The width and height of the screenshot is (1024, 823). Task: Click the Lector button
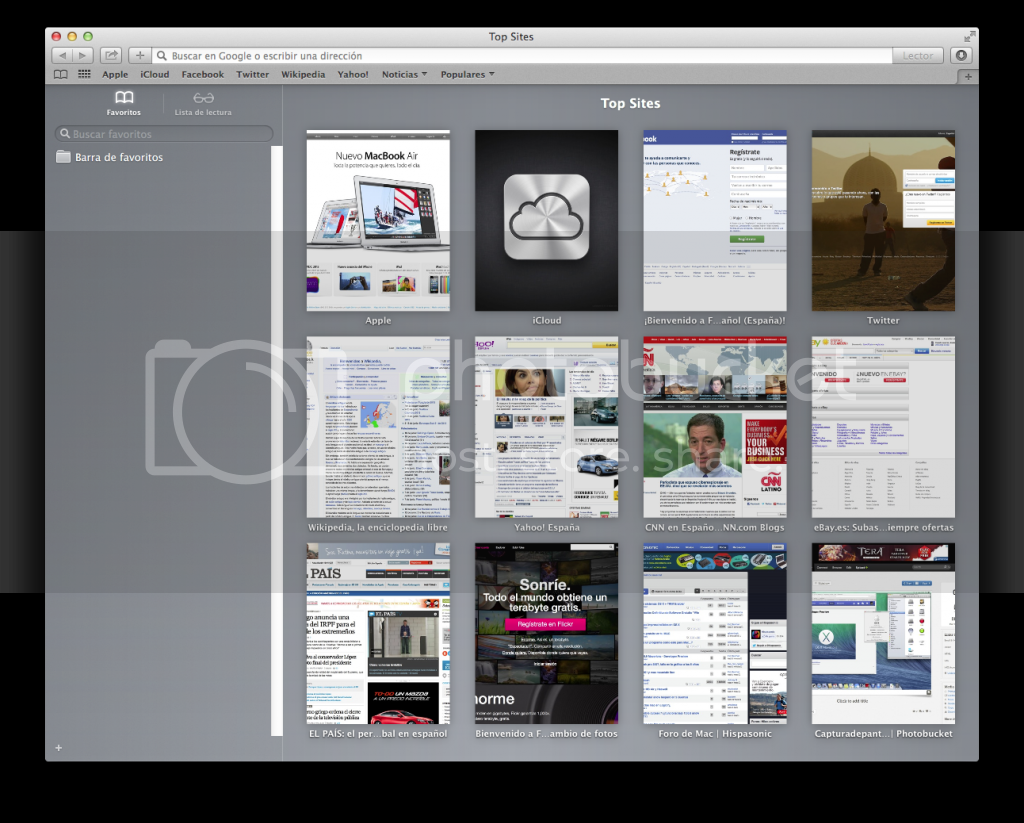(918, 56)
